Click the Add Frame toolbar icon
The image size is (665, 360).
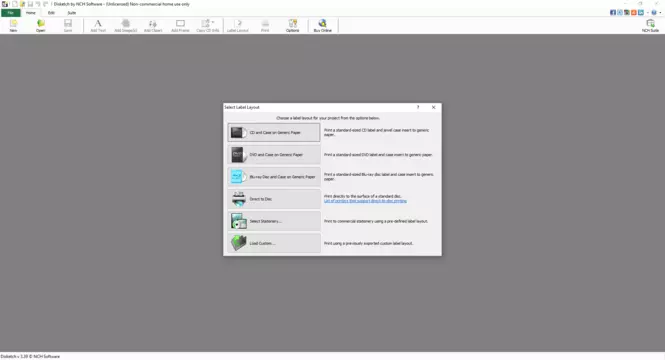pyautogui.click(x=180, y=25)
